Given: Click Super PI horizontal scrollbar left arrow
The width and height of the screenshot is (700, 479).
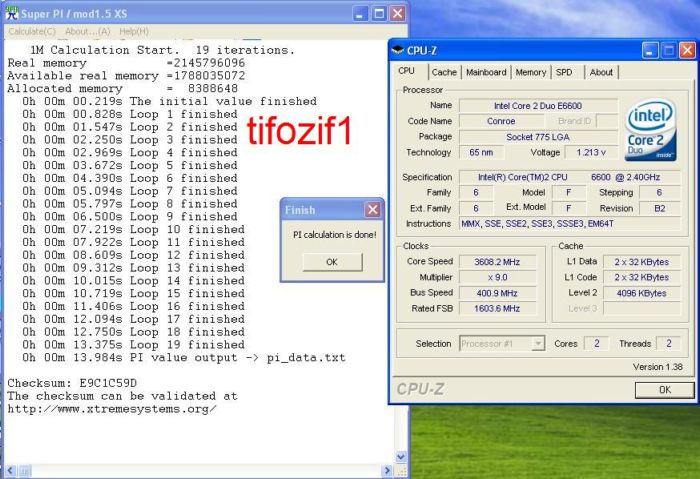Looking at the screenshot, I should pyautogui.click(x=11, y=471).
